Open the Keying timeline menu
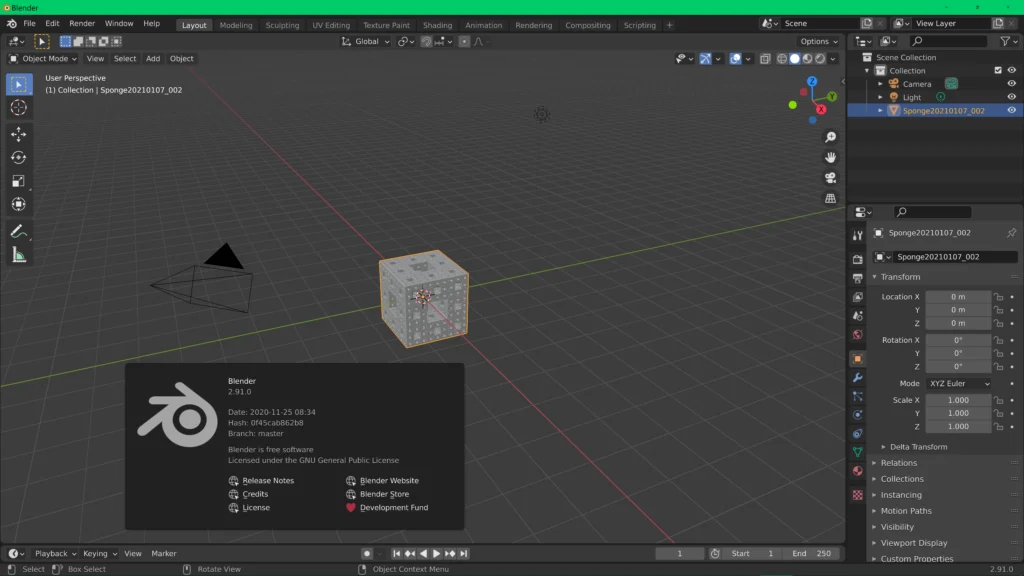Image resolution: width=1024 pixels, height=576 pixels. click(99, 553)
